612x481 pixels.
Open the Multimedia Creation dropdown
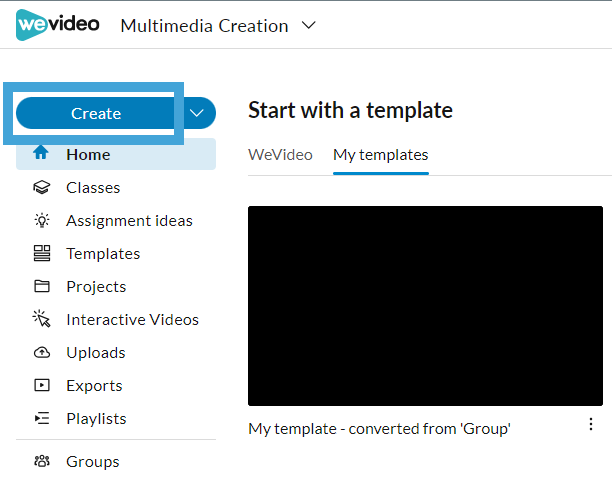click(x=218, y=26)
